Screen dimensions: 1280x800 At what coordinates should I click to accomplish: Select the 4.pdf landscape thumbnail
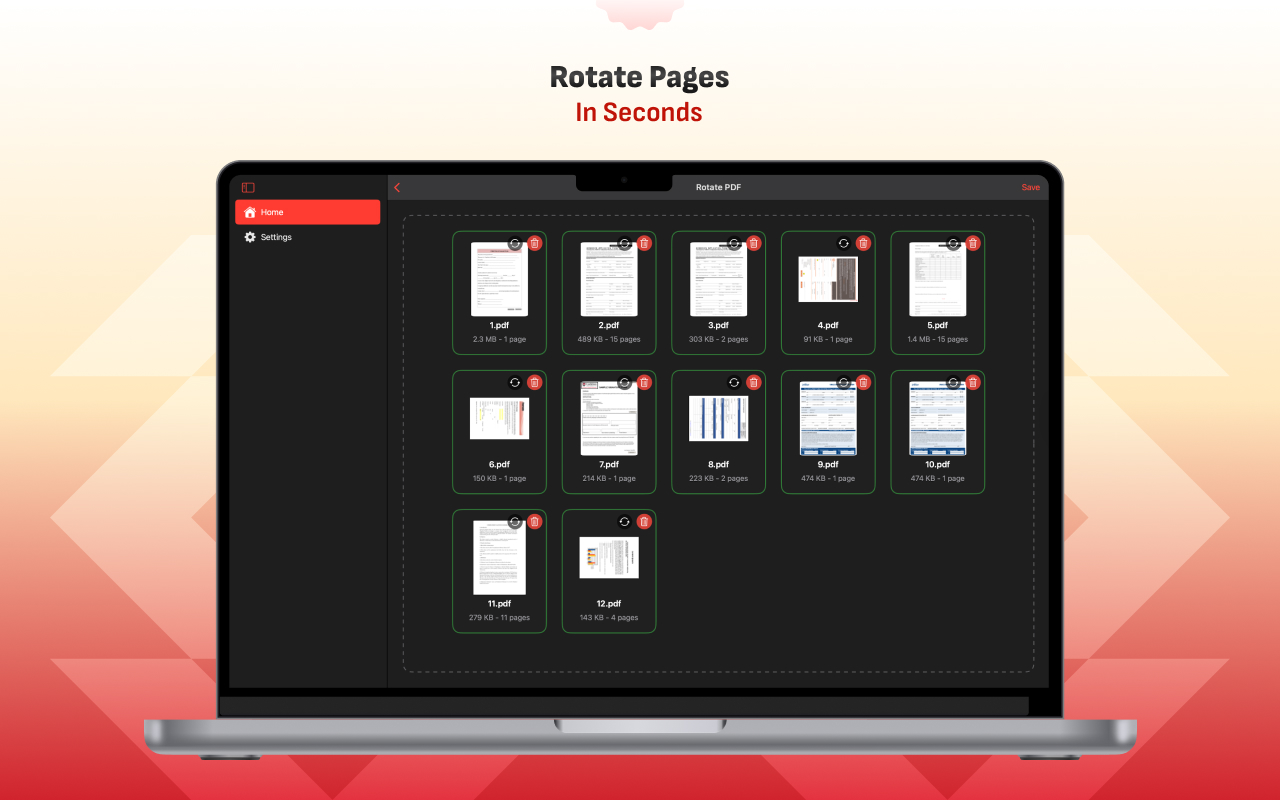[828, 279]
